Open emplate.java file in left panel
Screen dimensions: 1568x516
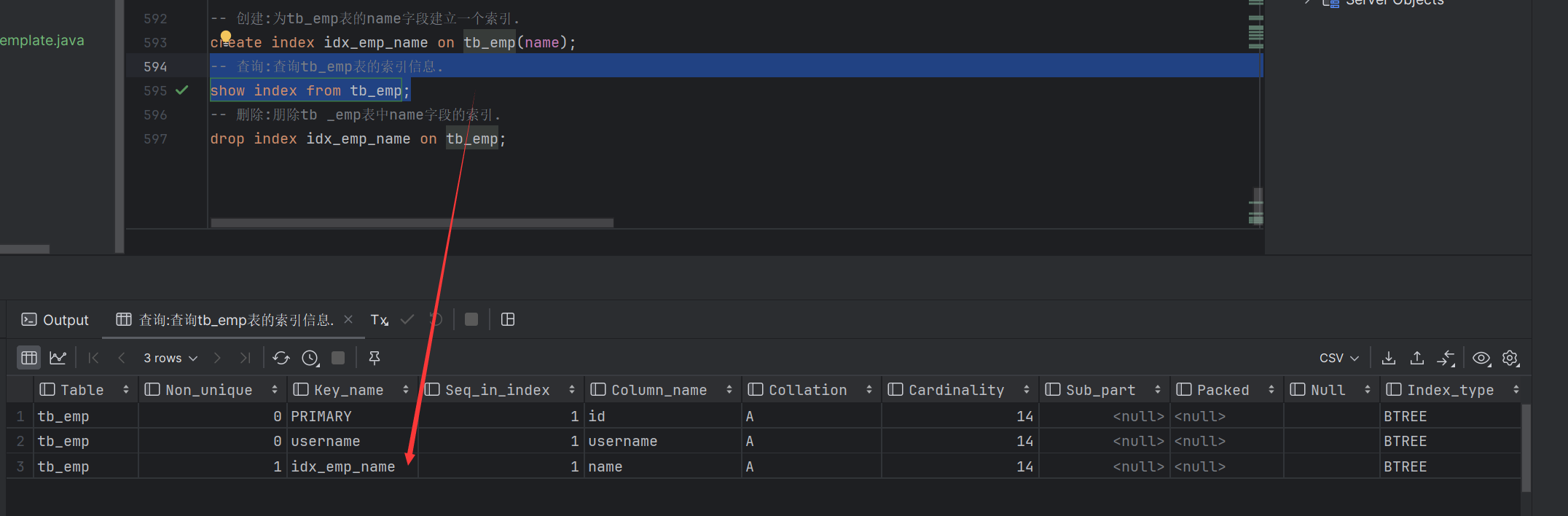coord(42,40)
